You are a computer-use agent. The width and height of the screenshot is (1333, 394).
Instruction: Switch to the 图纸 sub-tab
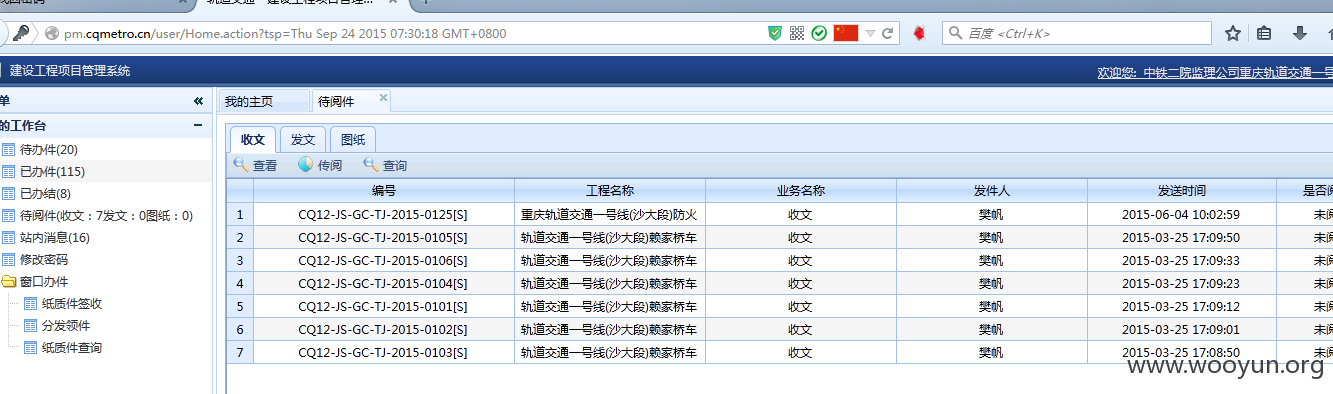(x=353, y=139)
